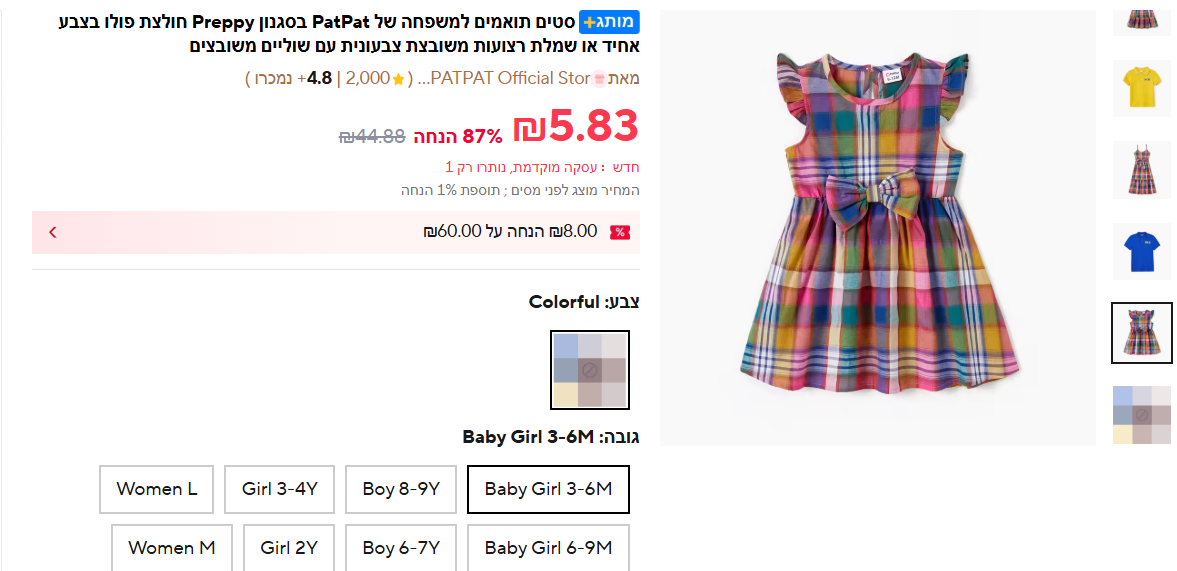Click the yellow polo shirt thumbnail
The image size is (1177, 571).
pos(1141,88)
